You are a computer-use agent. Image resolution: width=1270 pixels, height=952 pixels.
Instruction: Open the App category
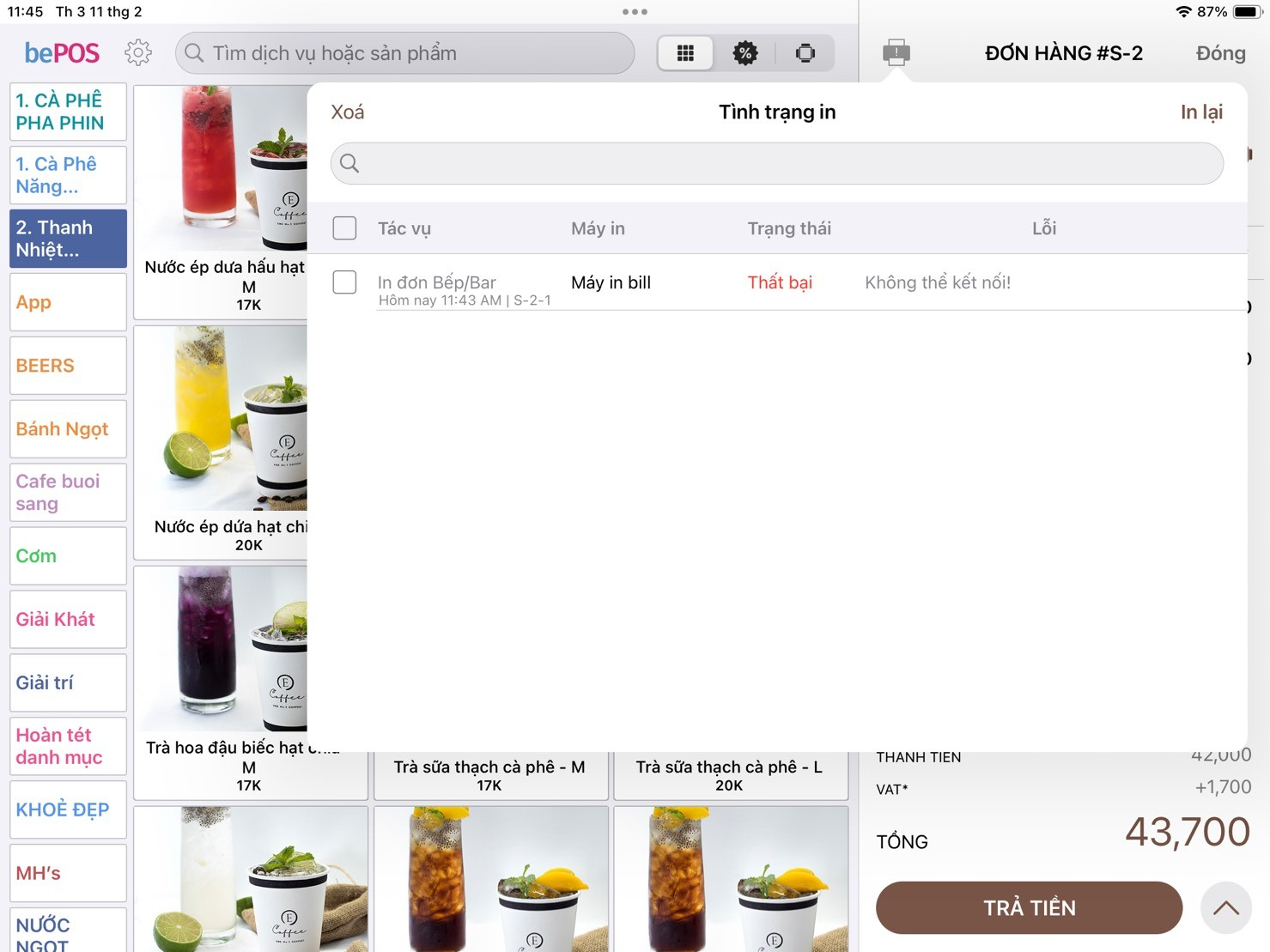[68, 302]
